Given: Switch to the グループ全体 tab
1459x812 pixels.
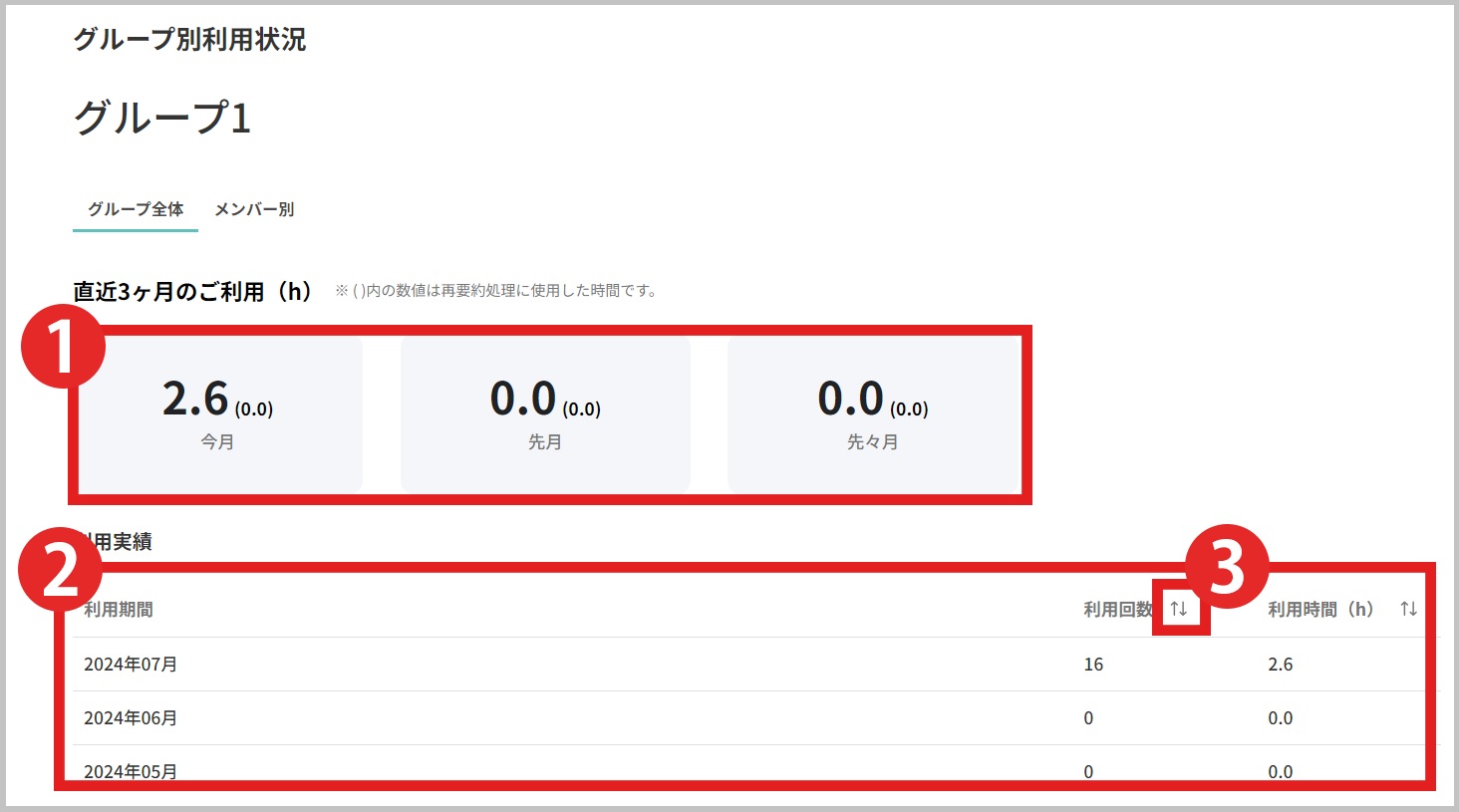Looking at the screenshot, I should pos(136,209).
